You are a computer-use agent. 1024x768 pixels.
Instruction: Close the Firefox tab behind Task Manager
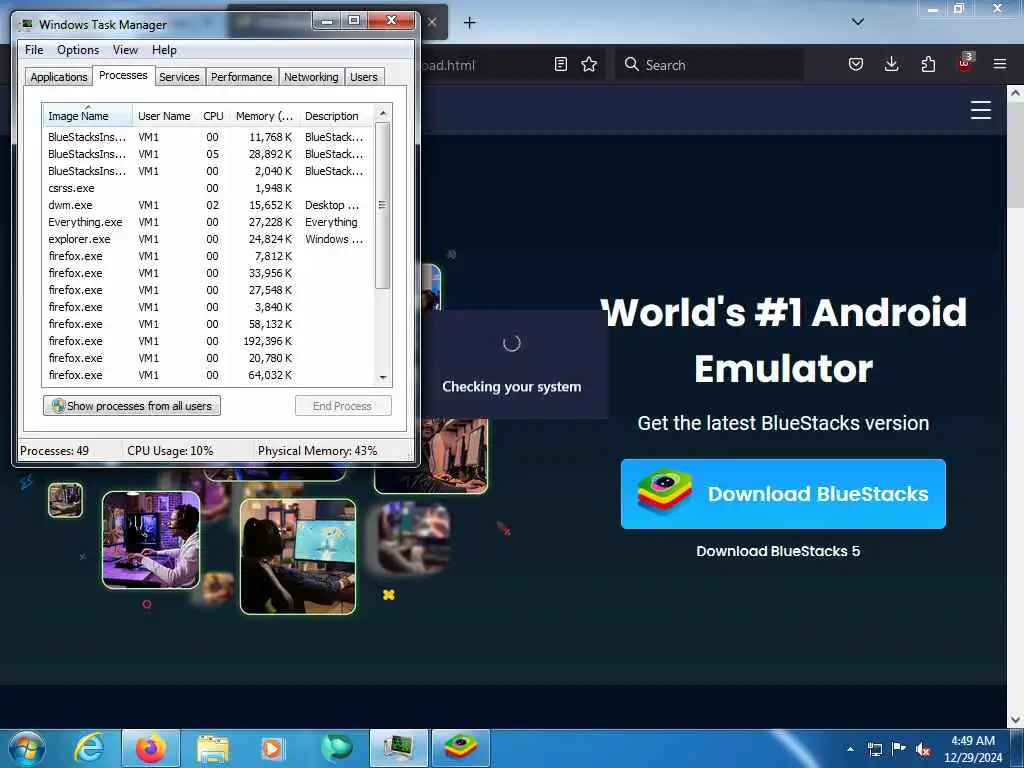[432, 22]
